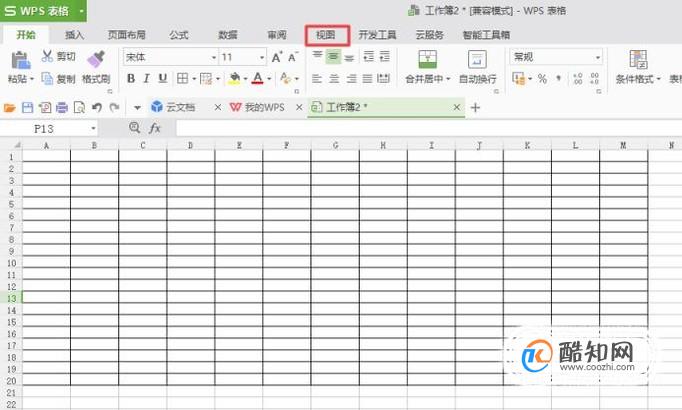Expand Merge and Center dropdown arrow
This screenshot has height=410, width=682.
[448, 79]
